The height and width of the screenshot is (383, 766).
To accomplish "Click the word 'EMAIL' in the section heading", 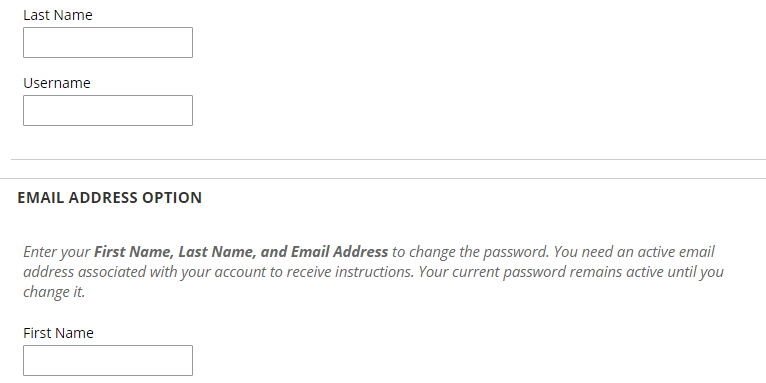I will (41, 197).
